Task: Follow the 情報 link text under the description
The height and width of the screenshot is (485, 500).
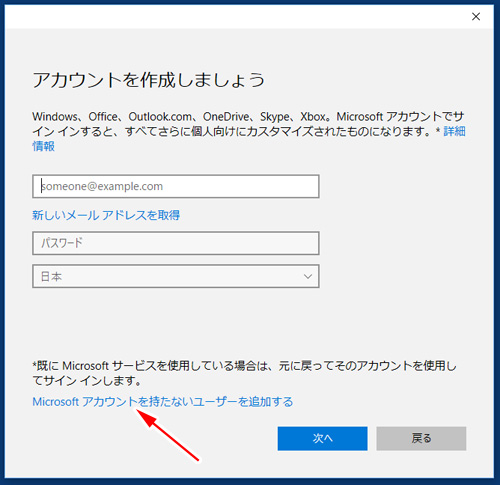Action: click(43, 146)
